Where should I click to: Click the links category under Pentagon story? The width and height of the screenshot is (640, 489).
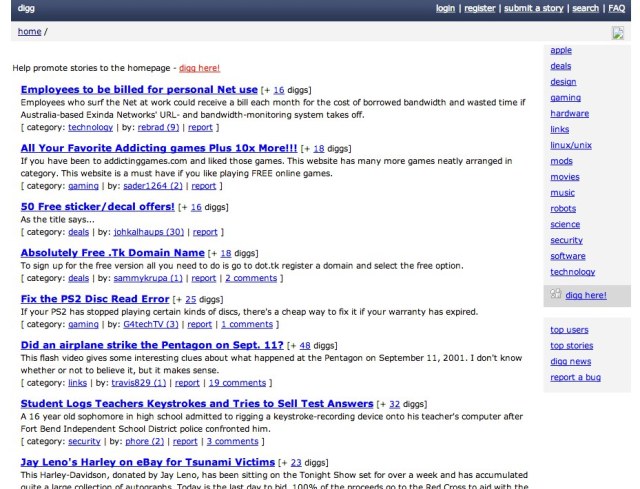tap(78, 383)
